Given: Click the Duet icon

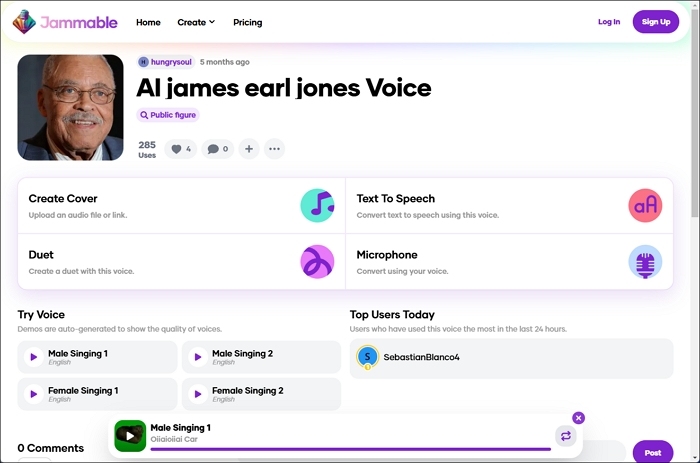Looking at the screenshot, I should click(317, 261).
